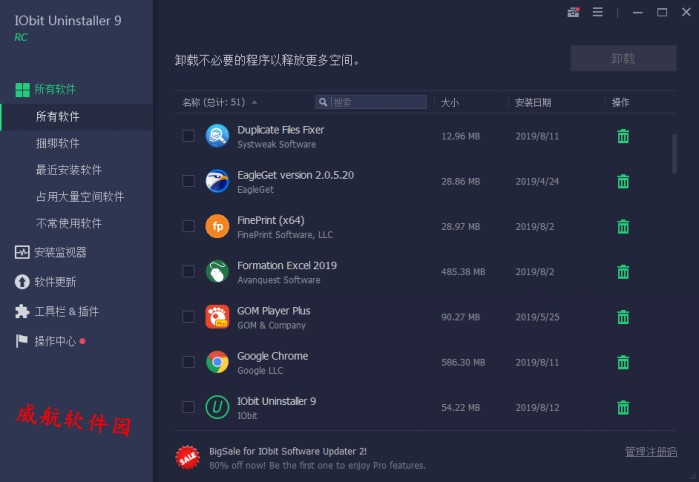Delete FinePrint (x64) using trash icon
This screenshot has width=699, height=482.
click(x=623, y=227)
